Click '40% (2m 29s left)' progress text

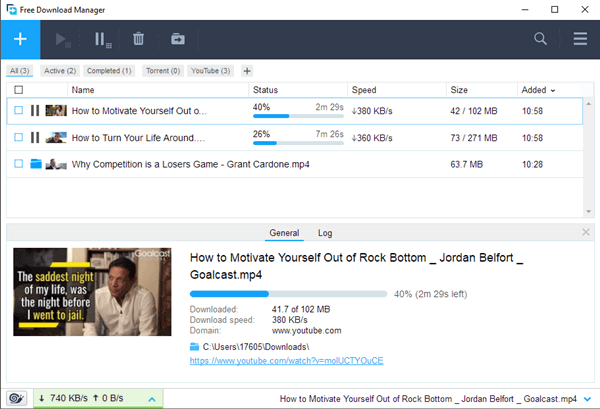pos(430,294)
